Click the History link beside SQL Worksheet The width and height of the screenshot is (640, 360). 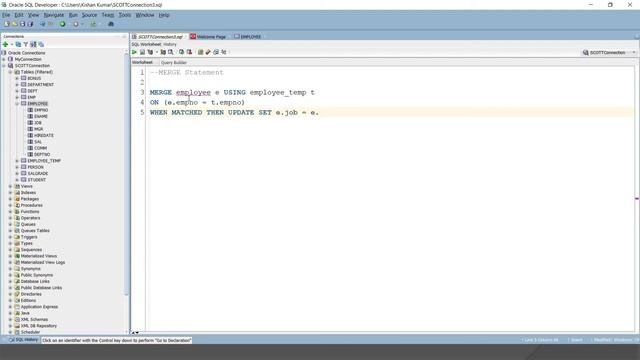point(170,44)
